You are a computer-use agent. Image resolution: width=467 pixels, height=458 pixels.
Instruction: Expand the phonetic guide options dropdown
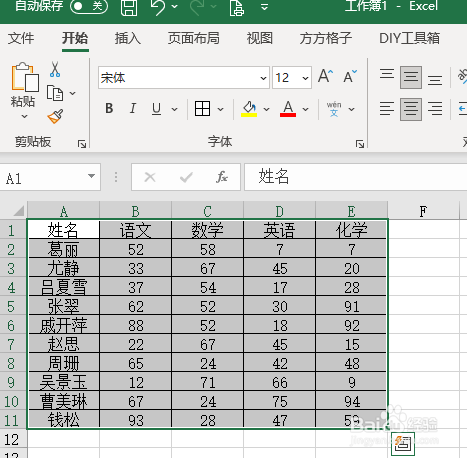pos(351,109)
